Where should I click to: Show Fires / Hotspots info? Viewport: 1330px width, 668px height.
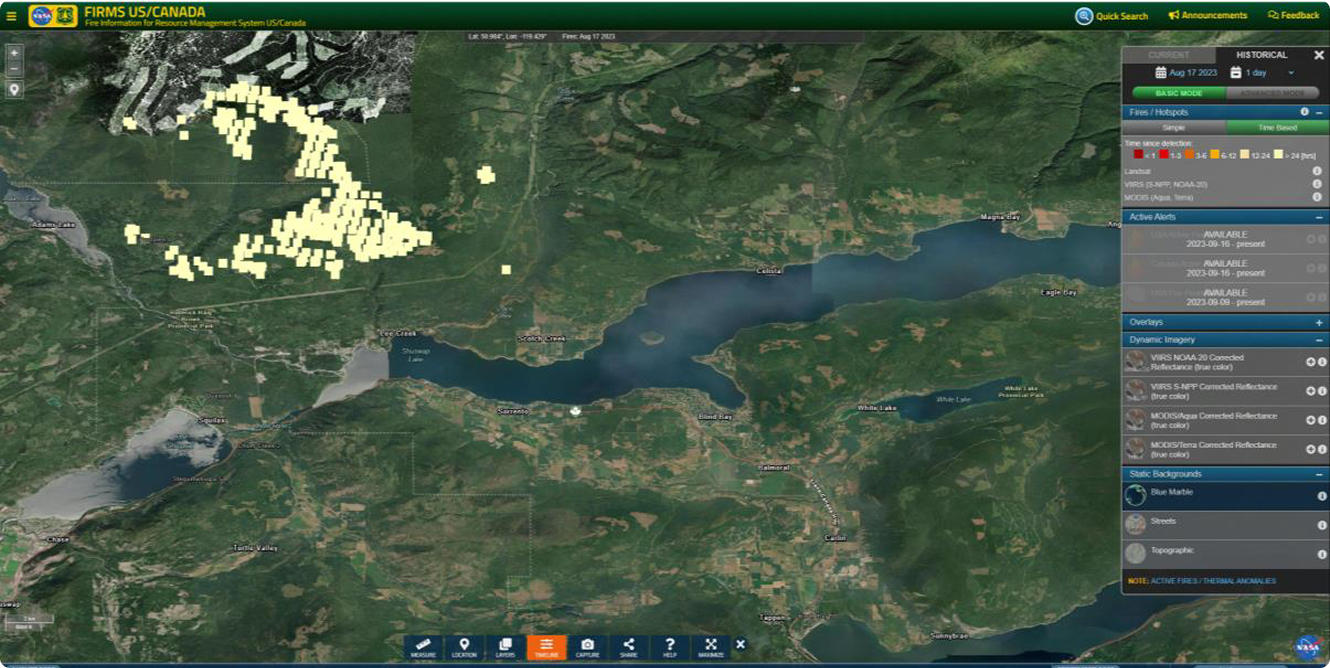1304,112
